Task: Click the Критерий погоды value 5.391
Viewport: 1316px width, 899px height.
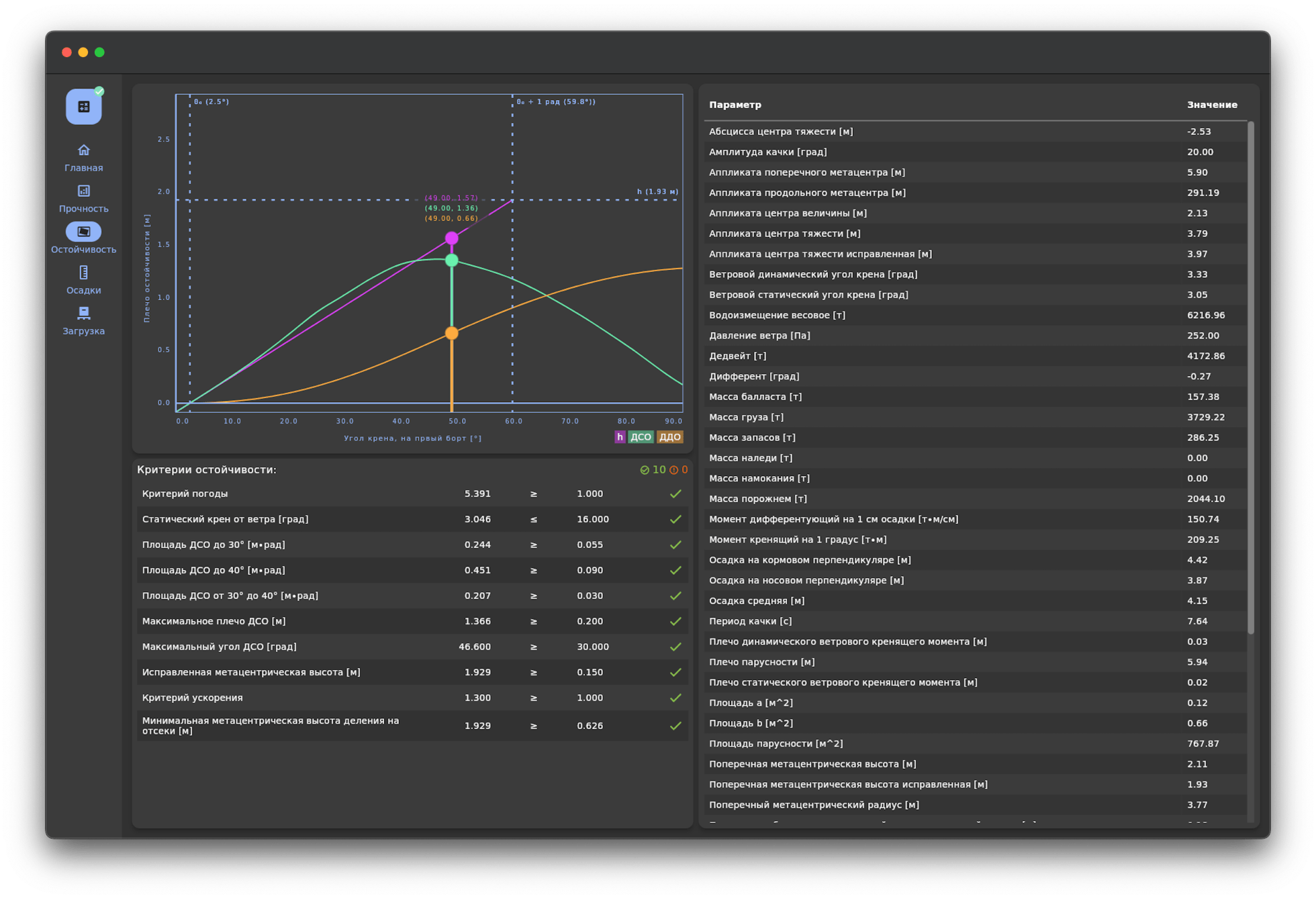Action: click(x=477, y=494)
